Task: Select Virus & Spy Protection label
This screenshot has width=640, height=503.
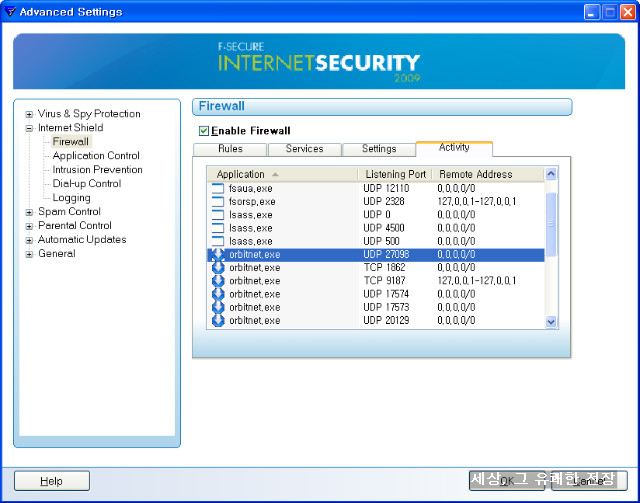Action: coord(89,114)
